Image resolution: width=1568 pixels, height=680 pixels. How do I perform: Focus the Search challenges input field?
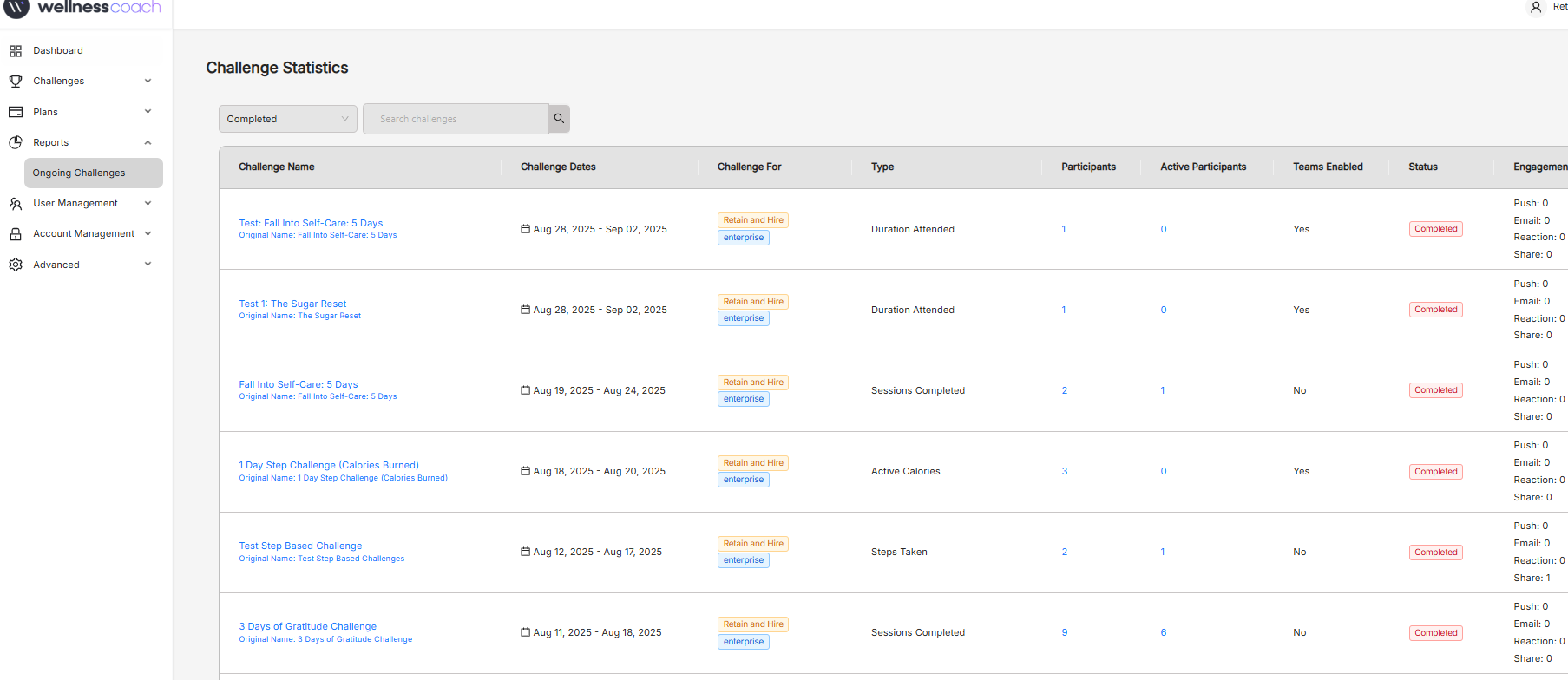tap(456, 119)
